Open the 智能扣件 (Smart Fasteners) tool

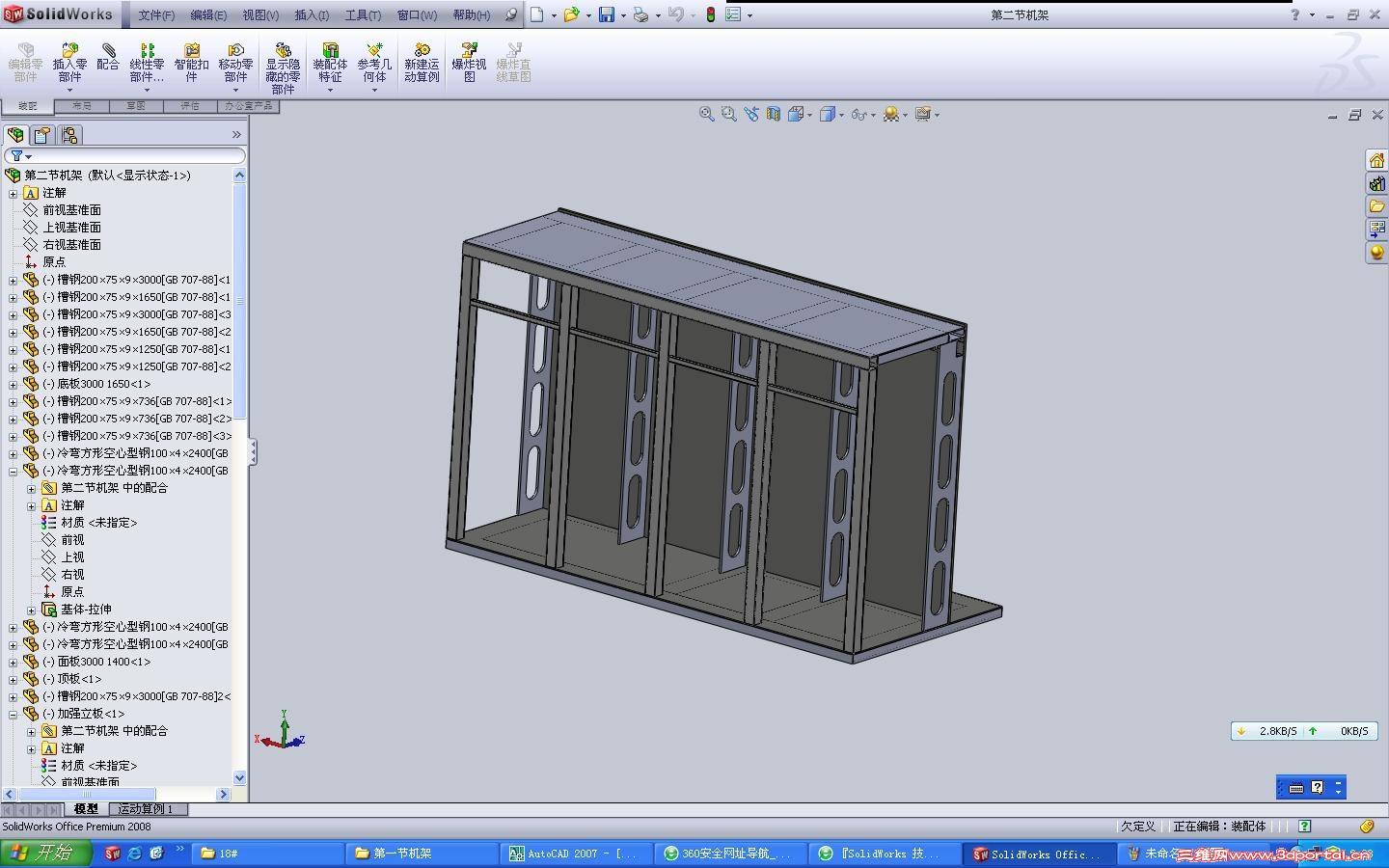[x=191, y=63]
